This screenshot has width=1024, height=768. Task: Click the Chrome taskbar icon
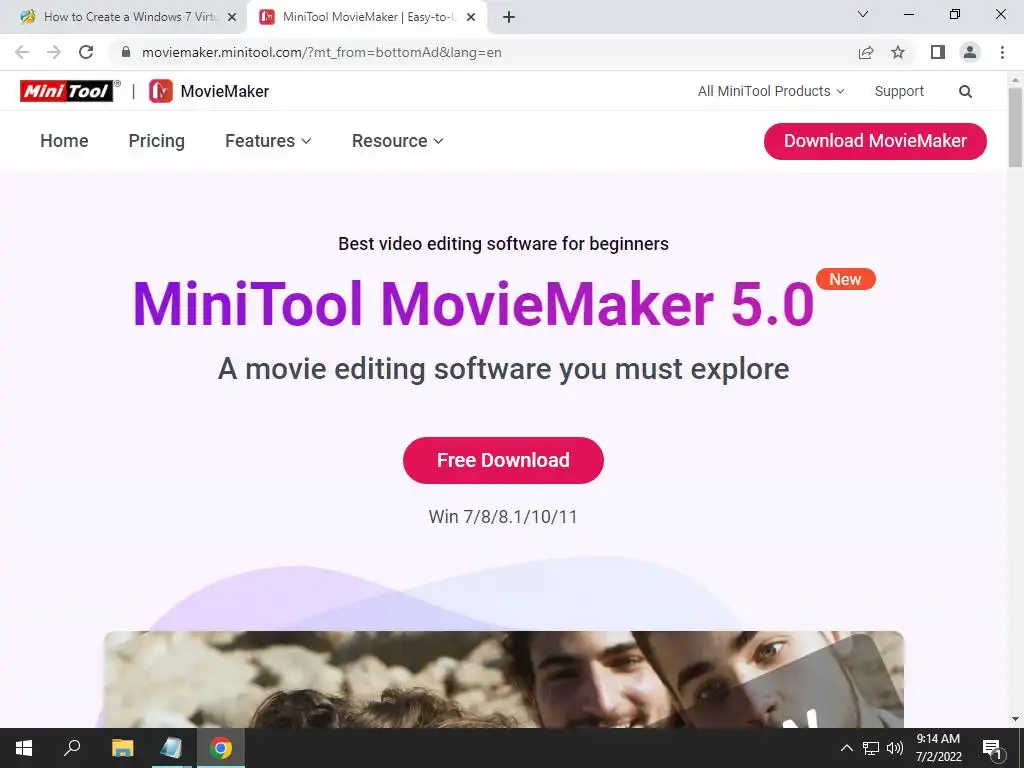click(x=221, y=748)
